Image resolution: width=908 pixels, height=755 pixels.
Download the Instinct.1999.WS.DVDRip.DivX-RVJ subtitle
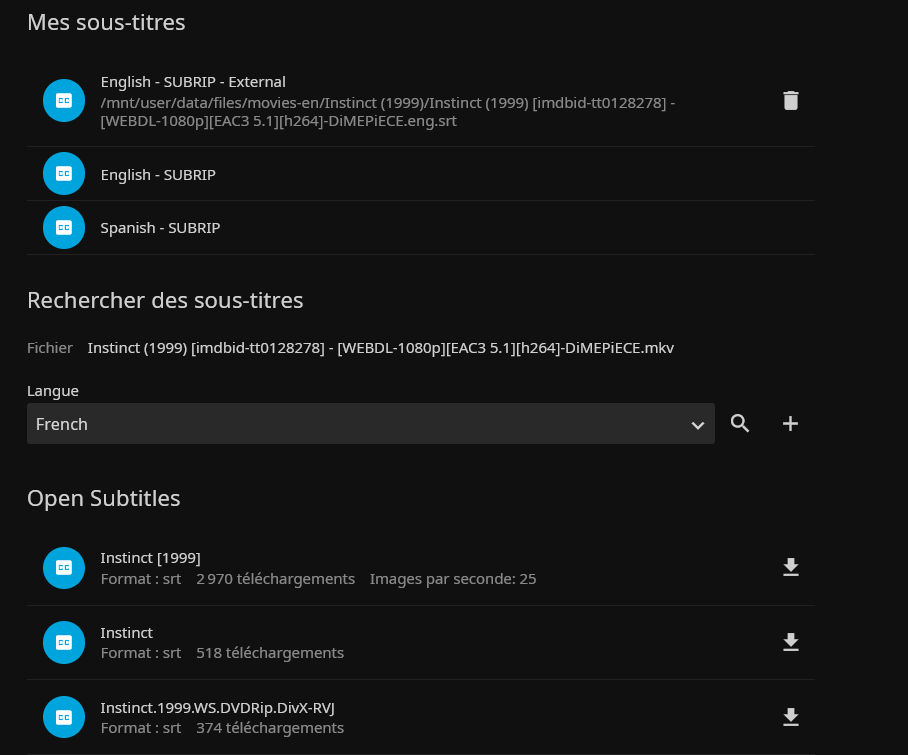790,717
